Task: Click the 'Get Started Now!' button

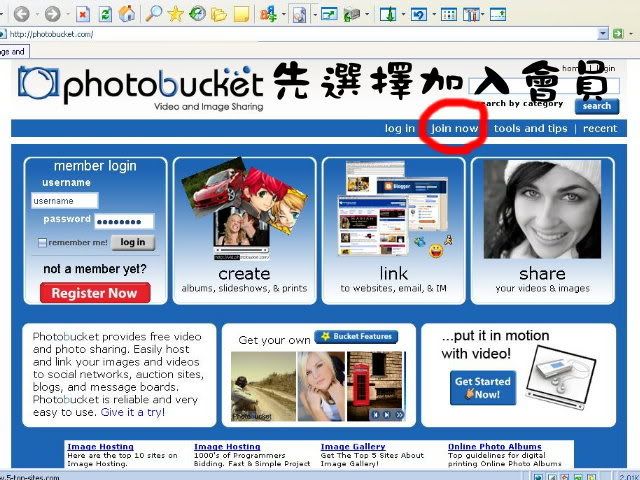Action: coord(483,388)
